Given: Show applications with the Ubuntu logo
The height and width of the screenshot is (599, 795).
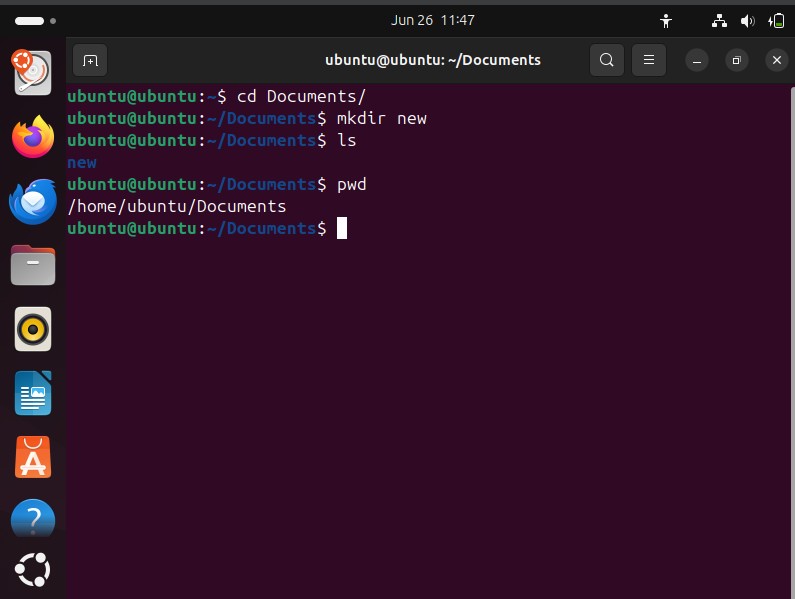Looking at the screenshot, I should [33, 570].
